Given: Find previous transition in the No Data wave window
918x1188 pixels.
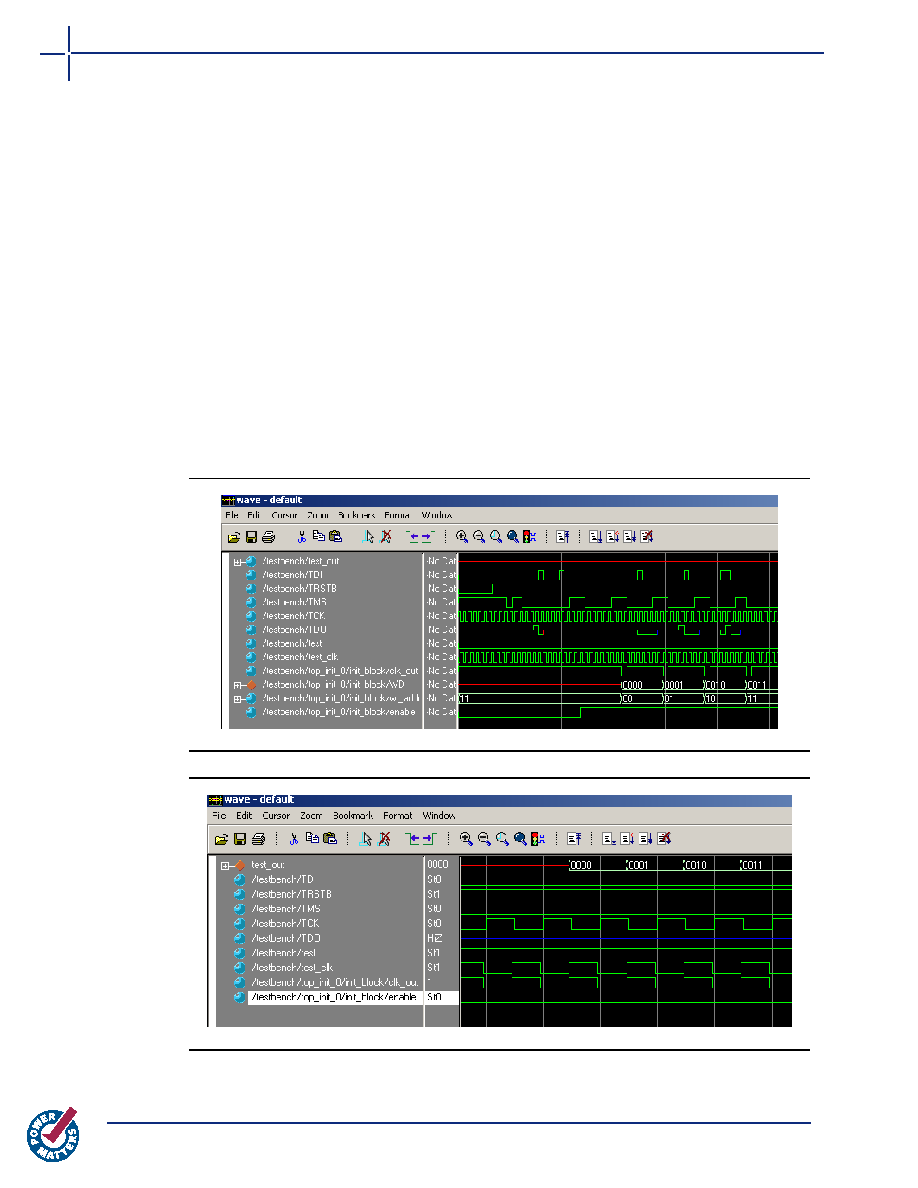Looking at the screenshot, I should coord(413,536).
